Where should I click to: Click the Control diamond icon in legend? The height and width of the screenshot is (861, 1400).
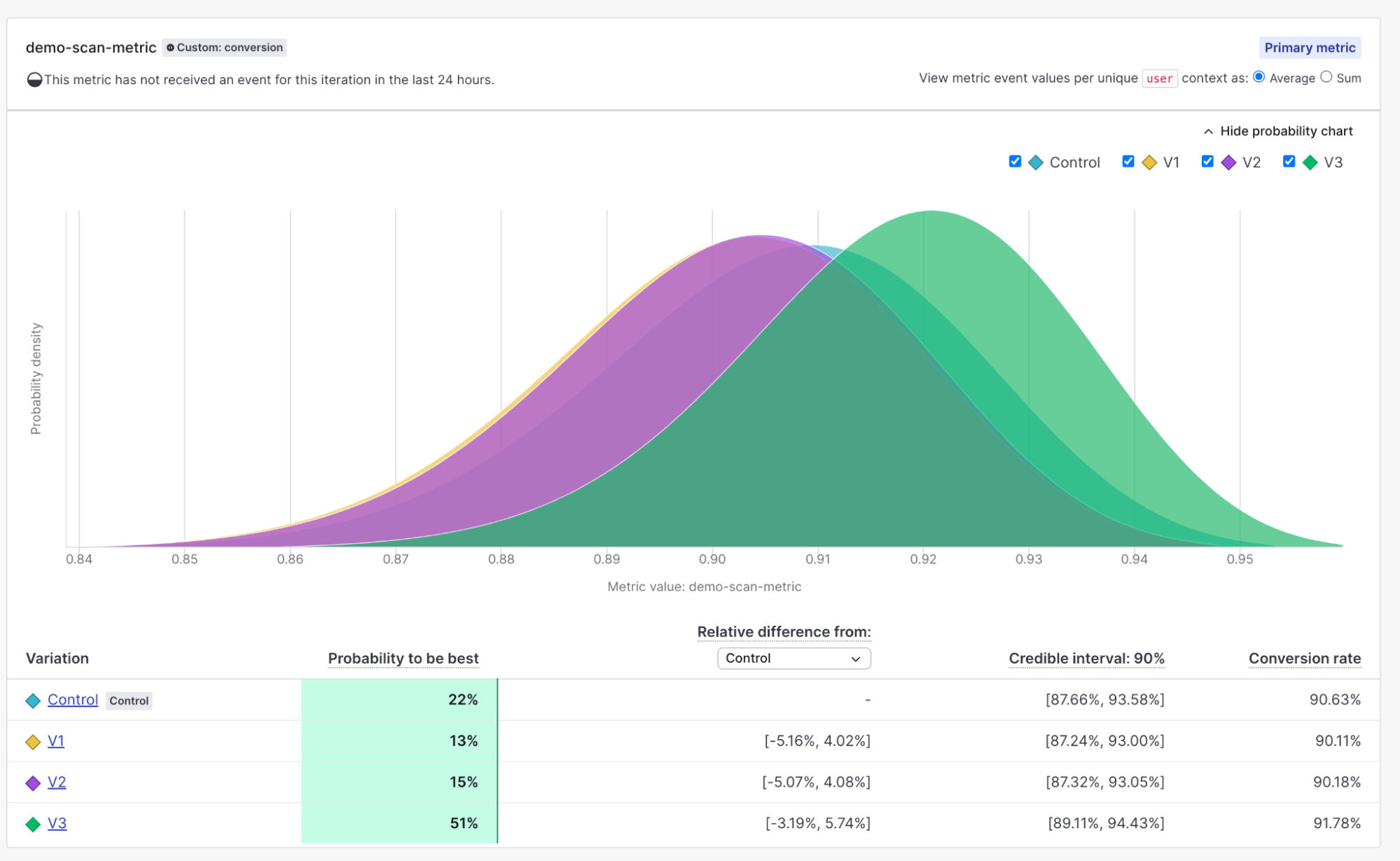[x=1036, y=163]
